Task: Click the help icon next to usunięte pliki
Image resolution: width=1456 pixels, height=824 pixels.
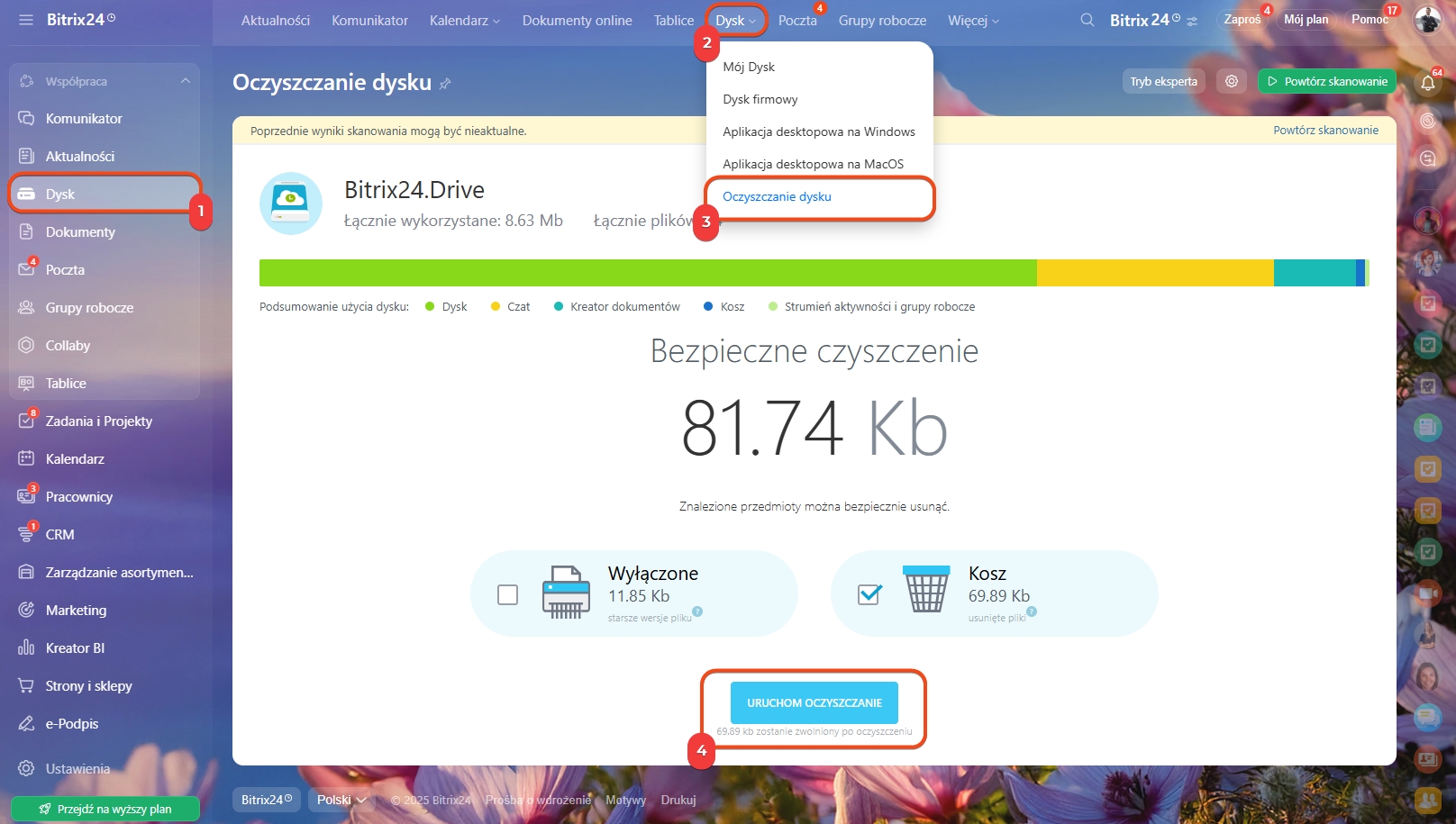Action: 1032,611
